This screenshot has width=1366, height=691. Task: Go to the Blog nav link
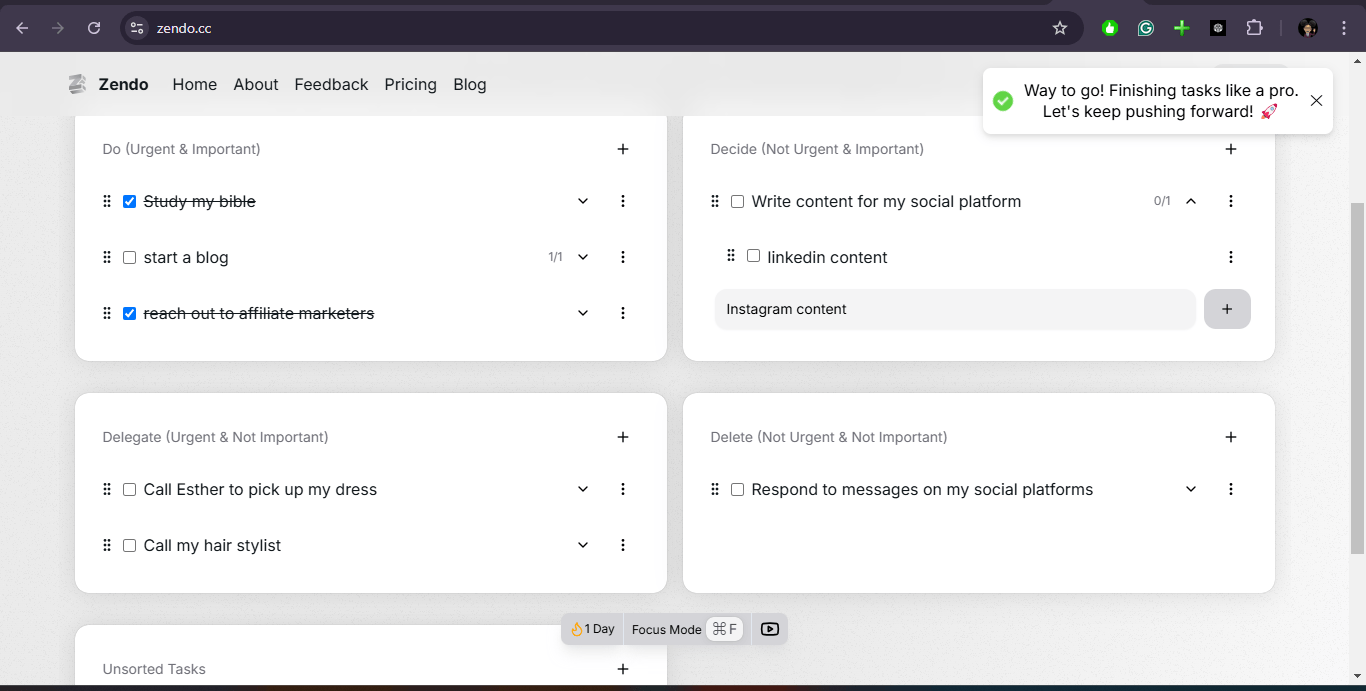coord(469,85)
